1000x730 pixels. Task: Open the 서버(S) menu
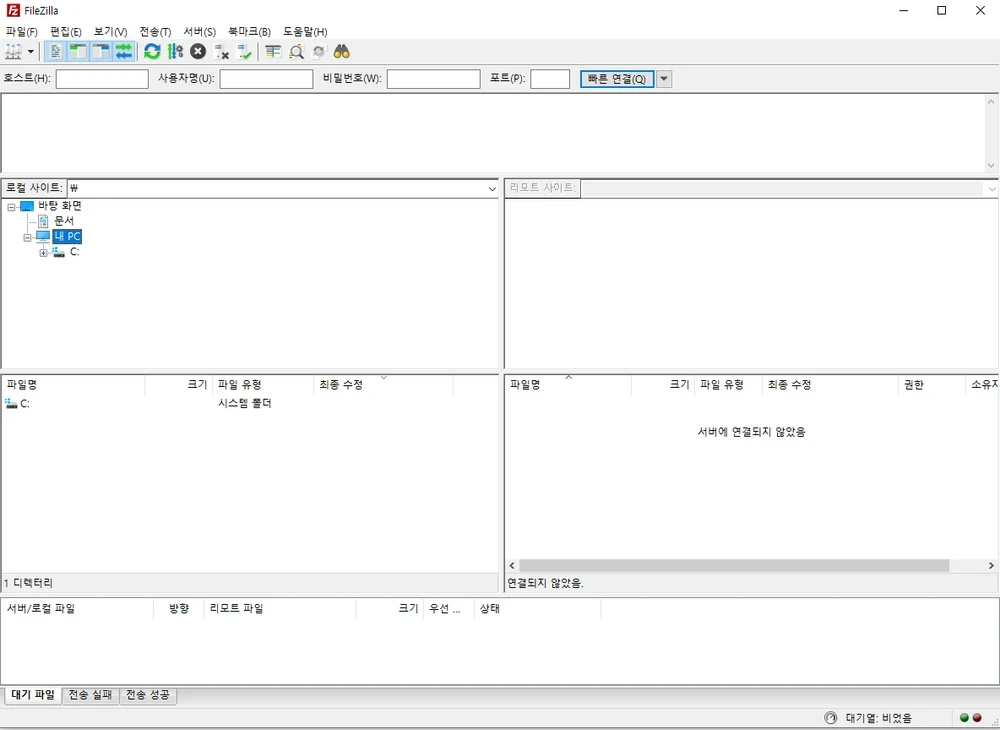(x=200, y=31)
